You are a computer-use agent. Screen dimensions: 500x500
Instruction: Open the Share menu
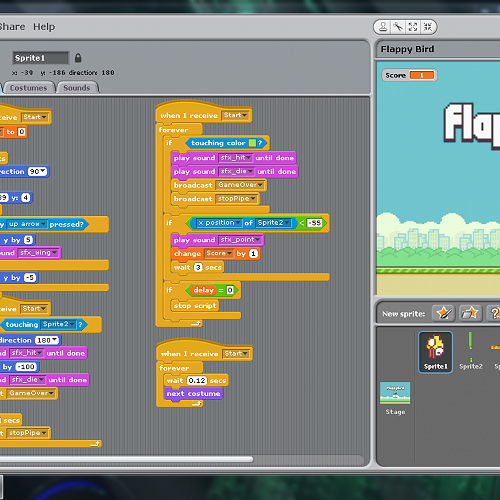coord(12,27)
